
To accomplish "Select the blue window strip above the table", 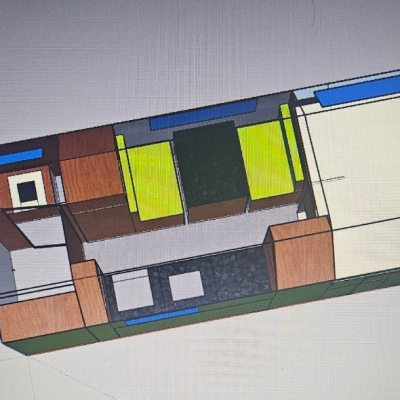I will coord(203,114).
